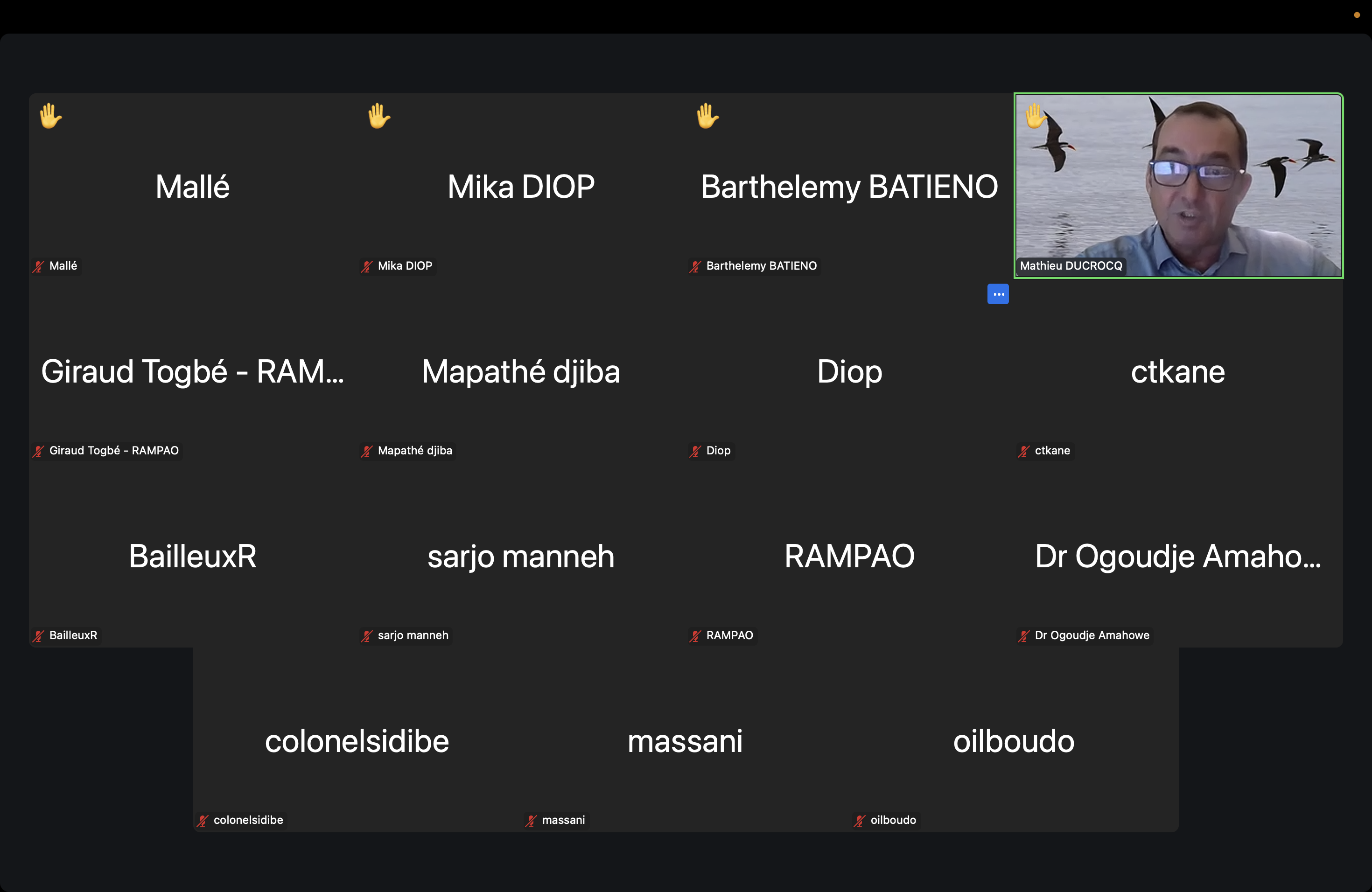
Task: Click the large RAMPAO name in tile
Action: 849,556
